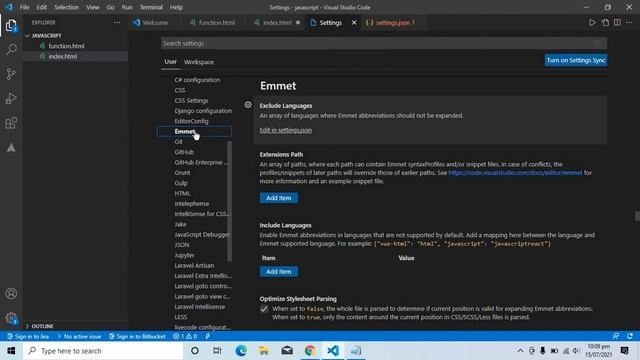Click Open Settings (JSON) icon
This screenshot has height=360, width=640.
605,22
